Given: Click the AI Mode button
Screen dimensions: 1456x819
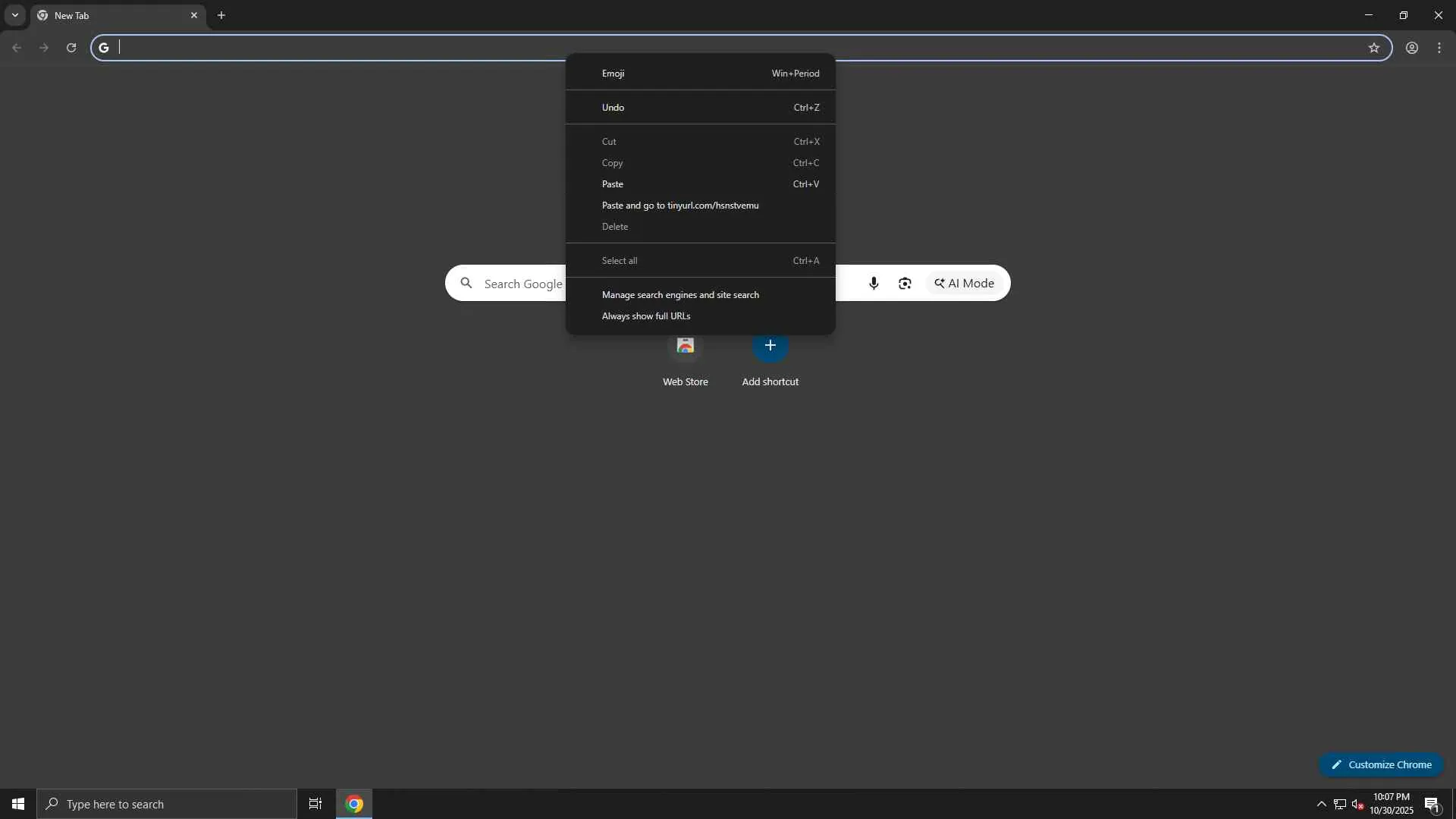Looking at the screenshot, I should (965, 283).
